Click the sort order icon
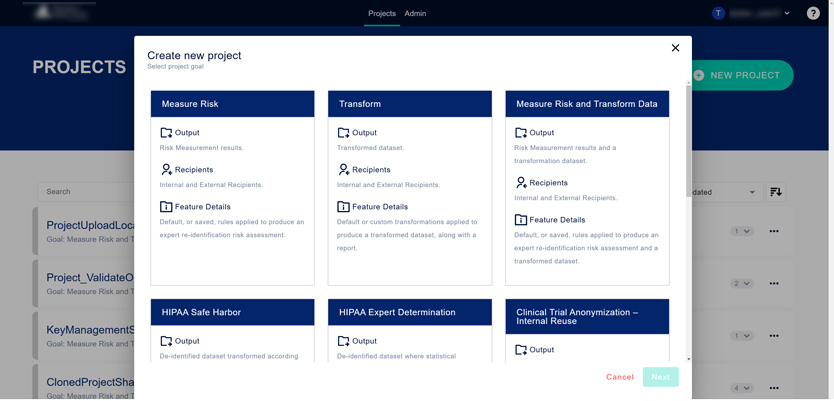Viewport: 834px width, 401px height. (x=775, y=192)
